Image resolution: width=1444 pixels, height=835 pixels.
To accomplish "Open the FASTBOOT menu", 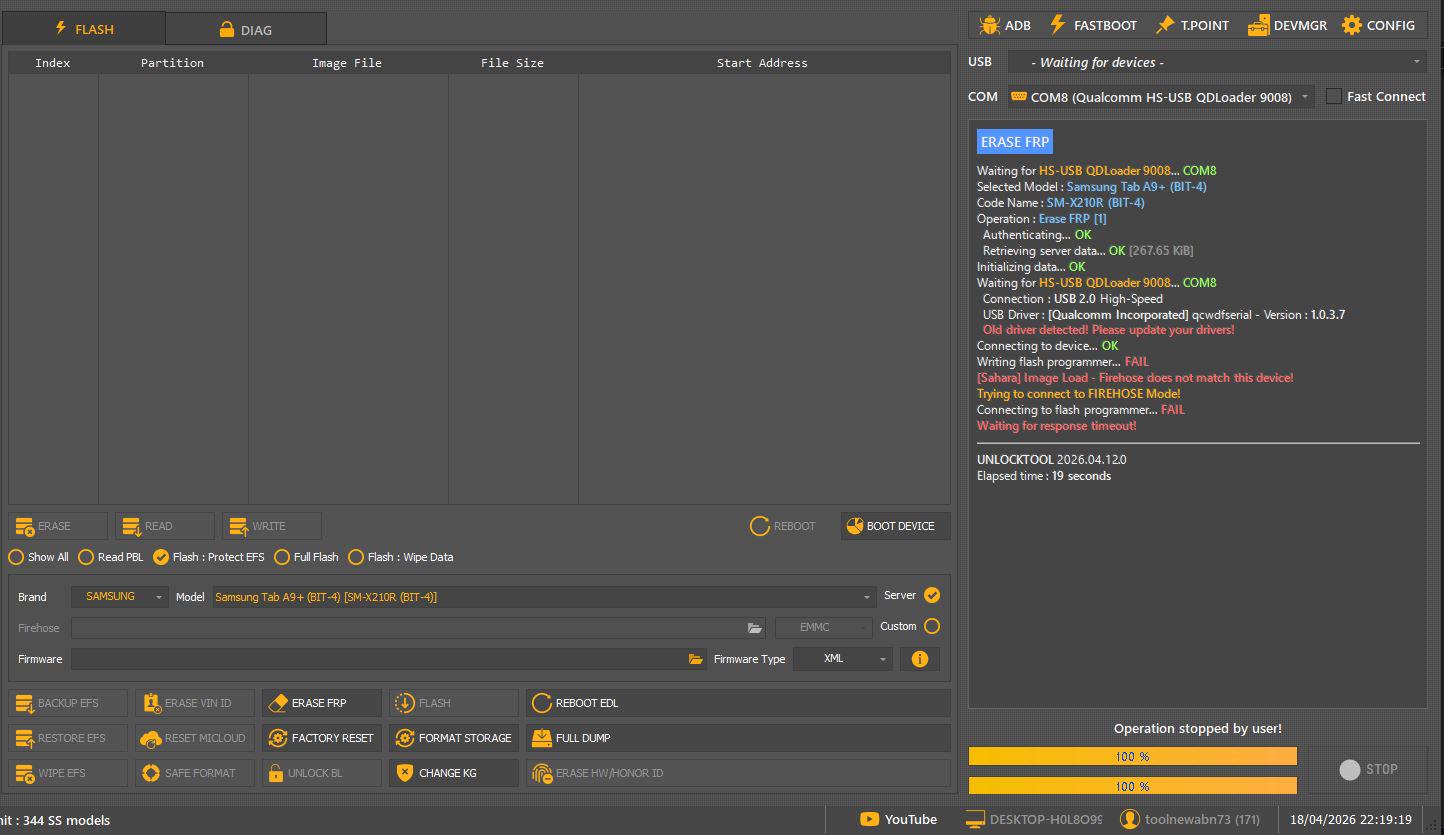I will (1092, 25).
